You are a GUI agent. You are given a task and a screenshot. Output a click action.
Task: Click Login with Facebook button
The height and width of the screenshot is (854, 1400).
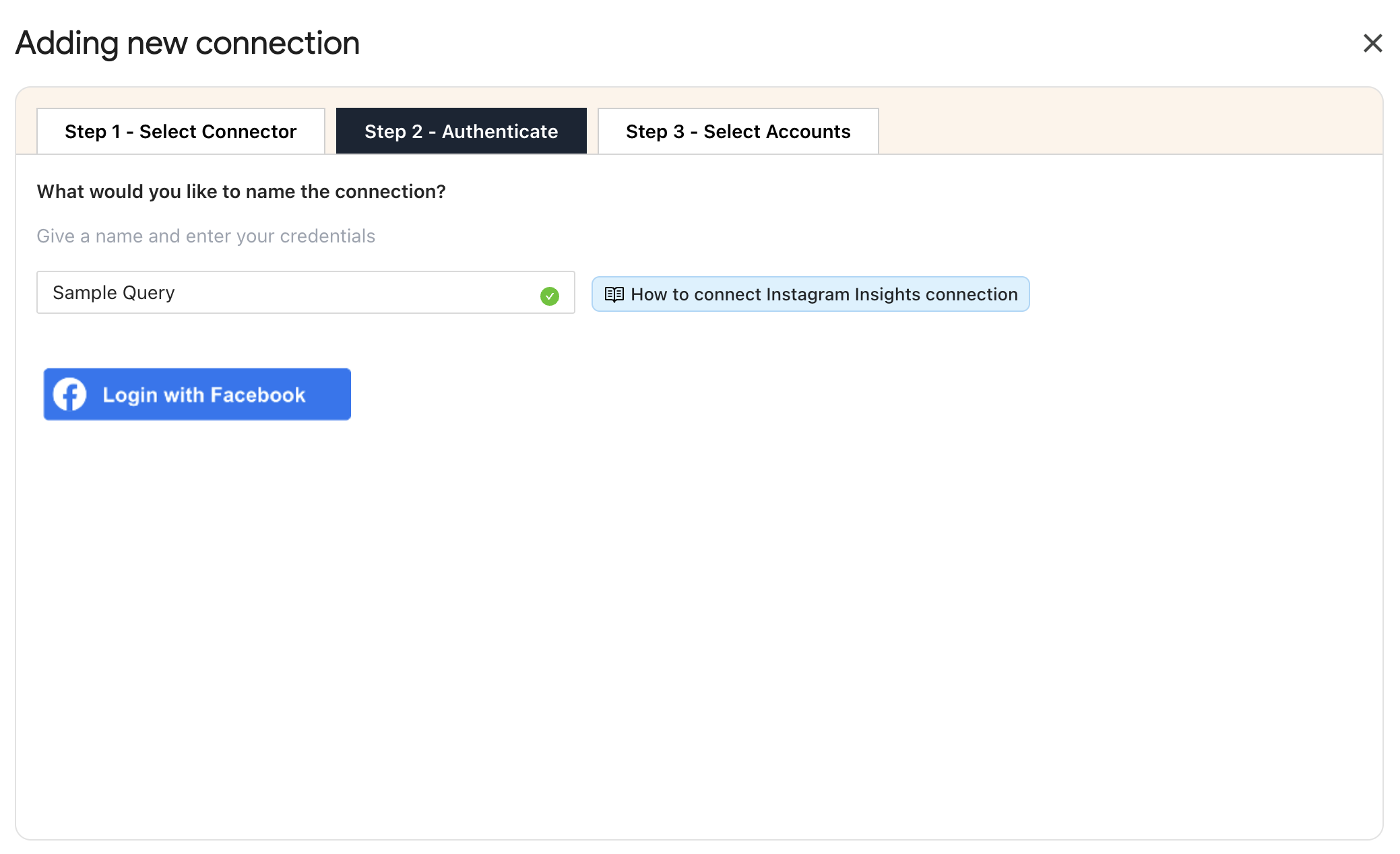tap(197, 394)
